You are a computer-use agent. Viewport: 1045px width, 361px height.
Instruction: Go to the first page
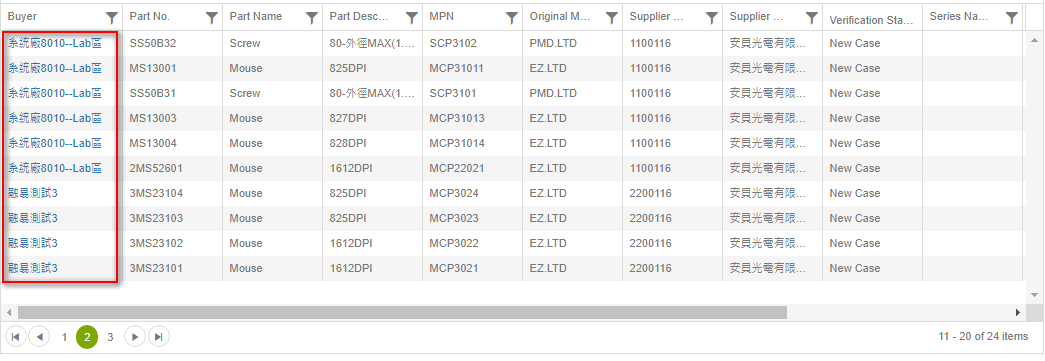click(15, 337)
